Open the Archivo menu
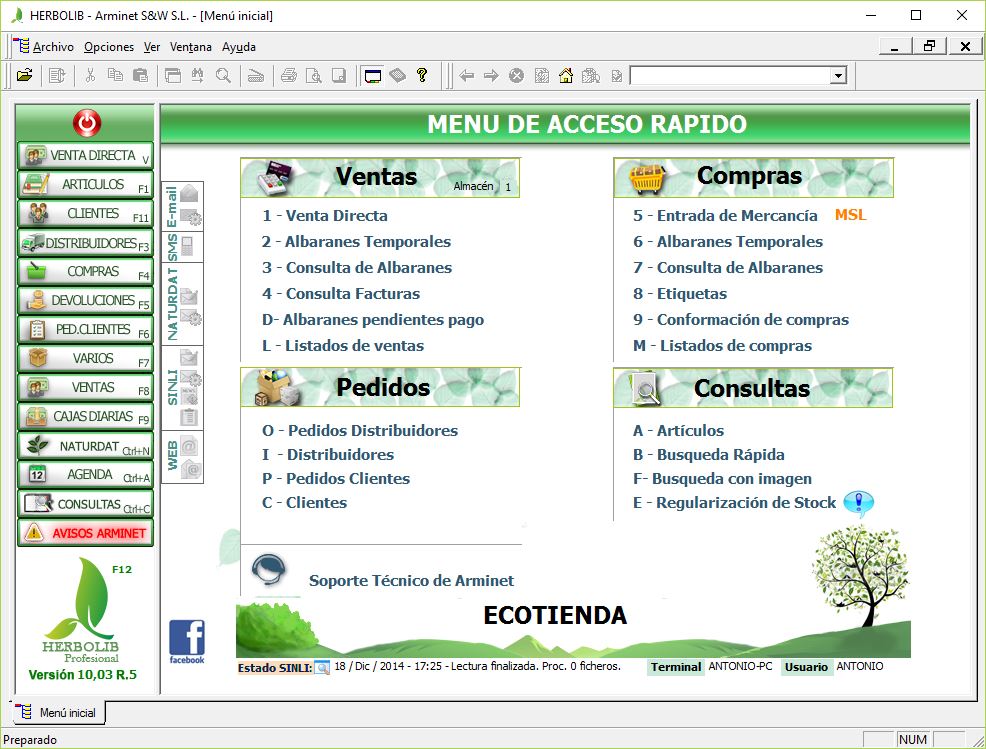This screenshot has height=749, width=986. (x=53, y=47)
